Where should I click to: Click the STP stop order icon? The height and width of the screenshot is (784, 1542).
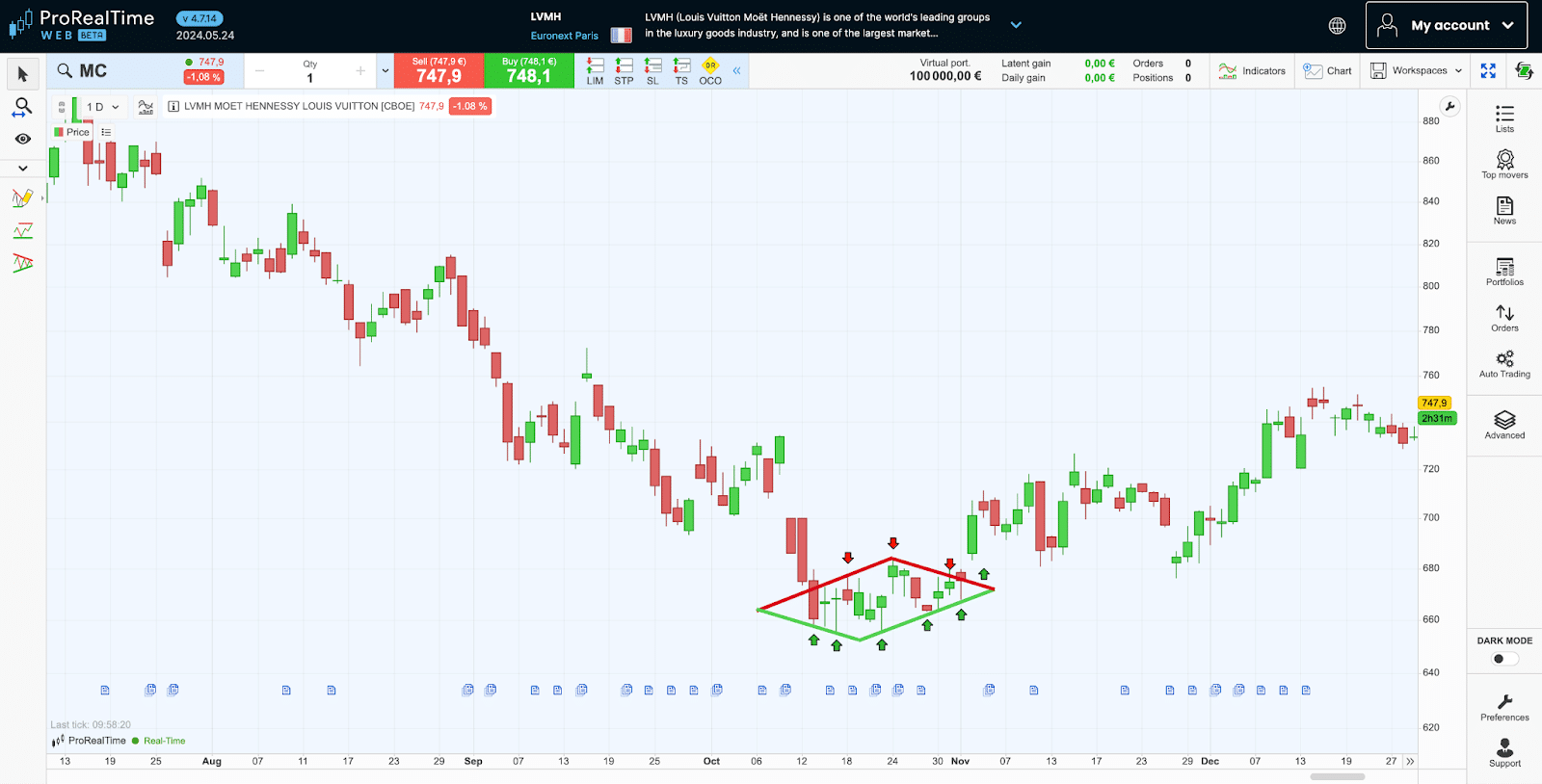click(x=624, y=71)
